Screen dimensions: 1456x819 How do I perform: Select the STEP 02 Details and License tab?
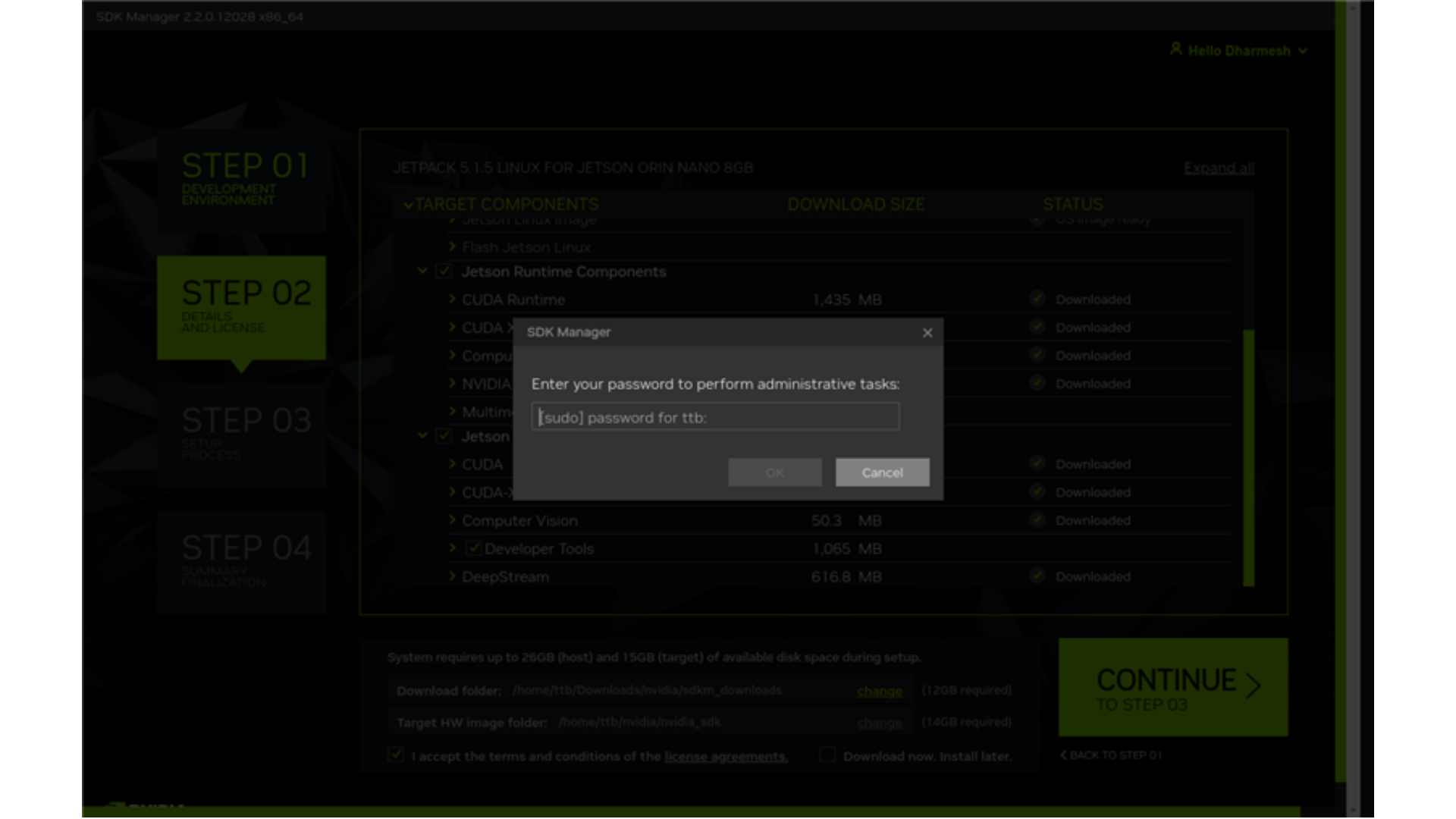pyautogui.click(x=241, y=307)
